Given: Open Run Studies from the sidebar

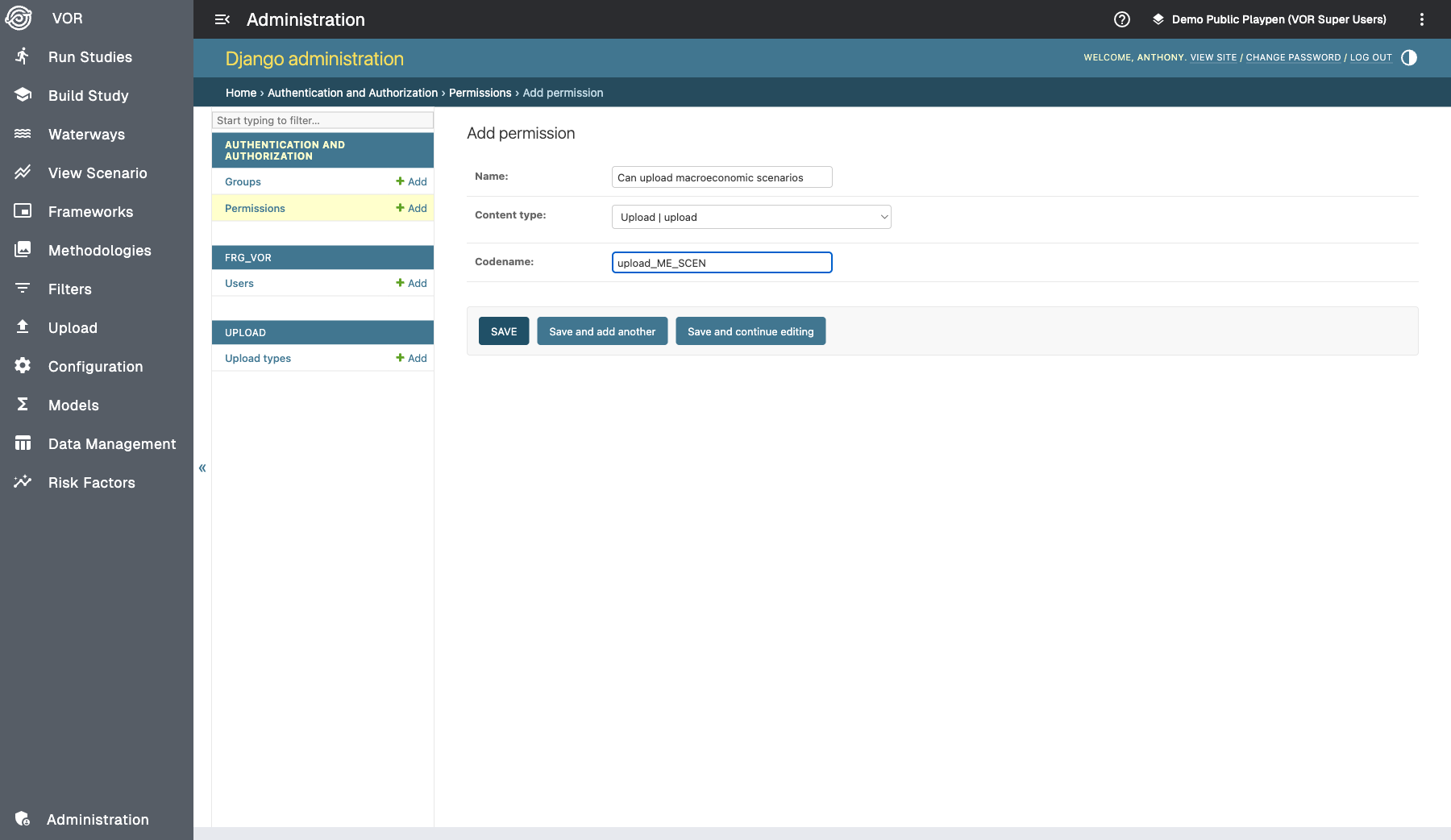Looking at the screenshot, I should [x=89, y=56].
